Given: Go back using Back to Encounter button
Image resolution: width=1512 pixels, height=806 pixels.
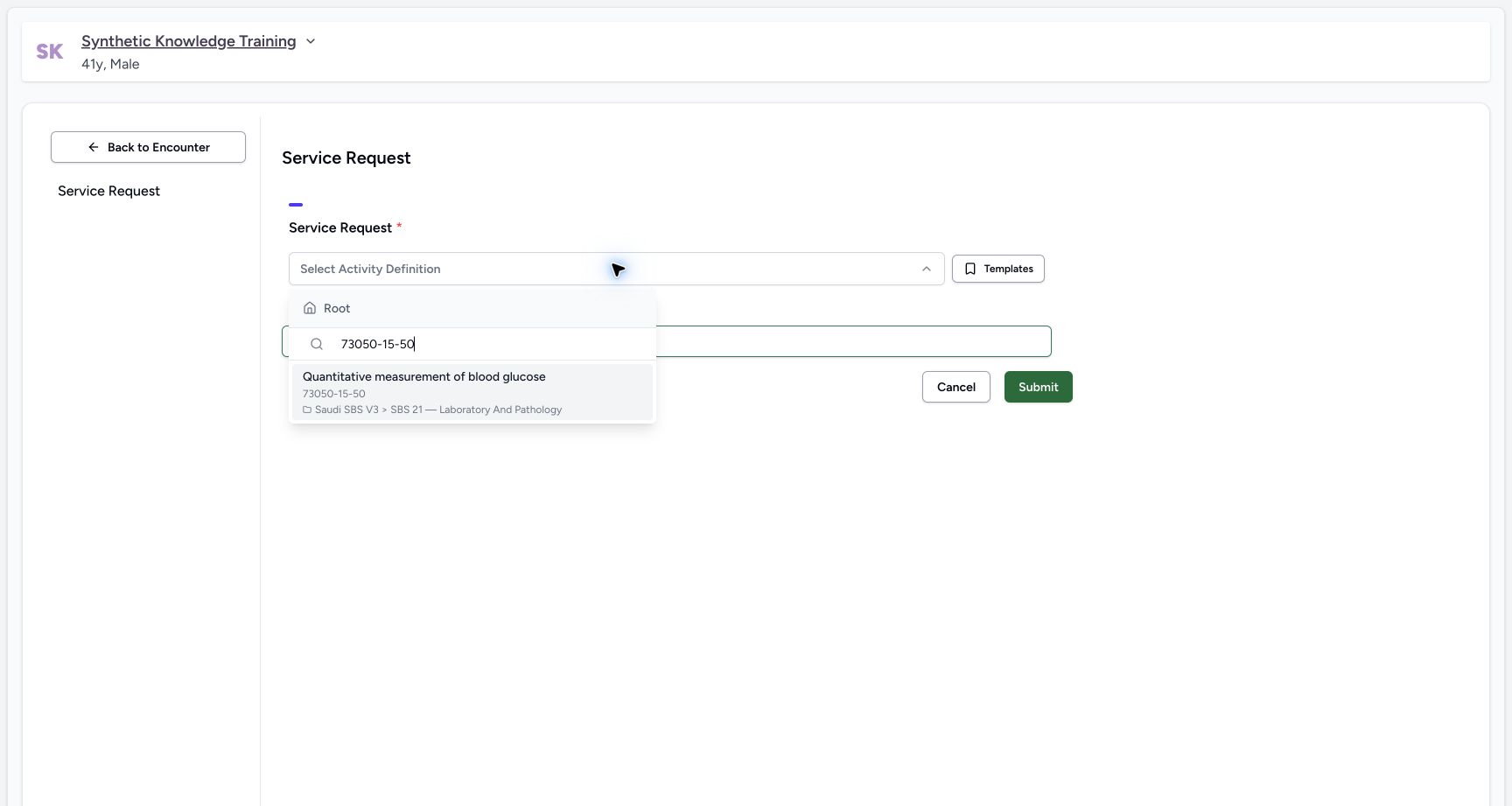Looking at the screenshot, I should pyautogui.click(x=148, y=147).
